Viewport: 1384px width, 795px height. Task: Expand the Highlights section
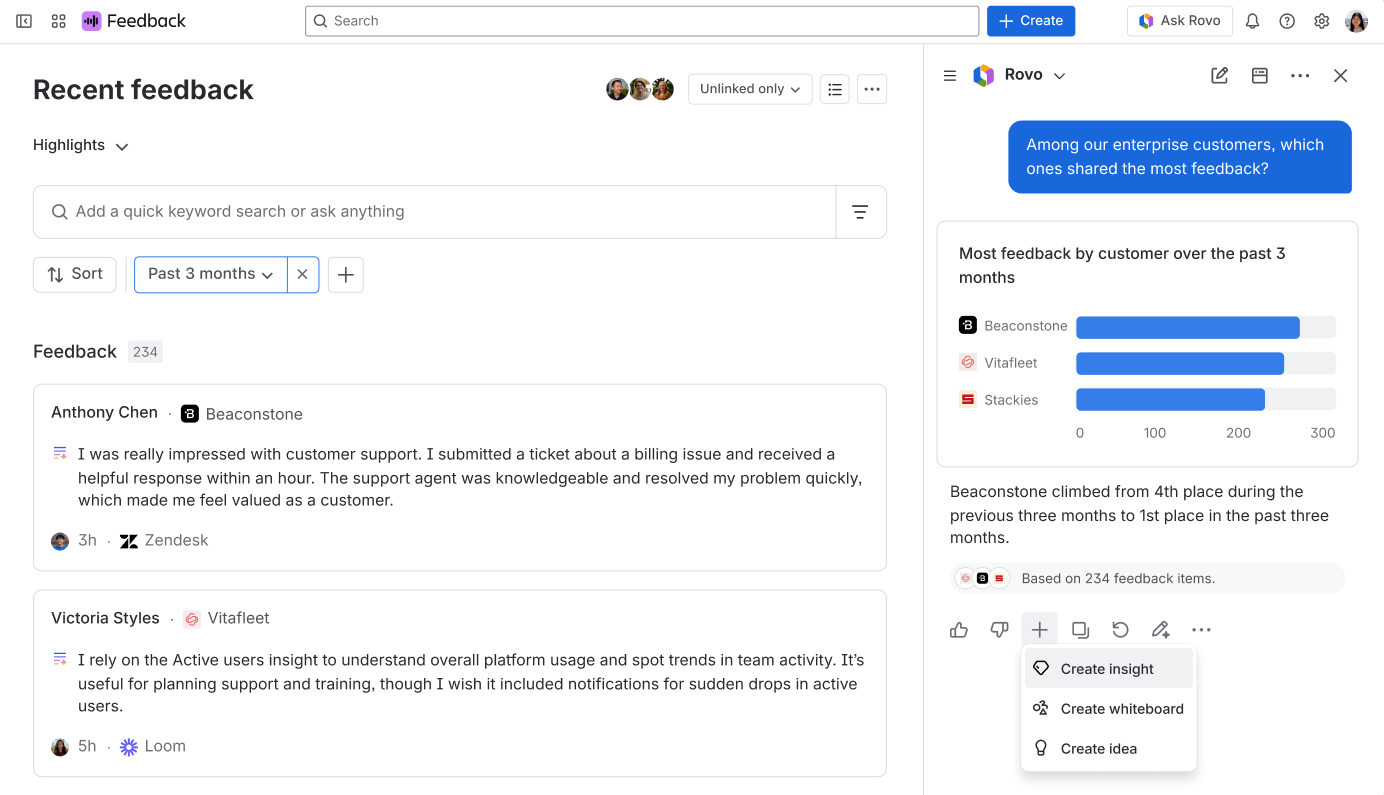coord(81,146)
